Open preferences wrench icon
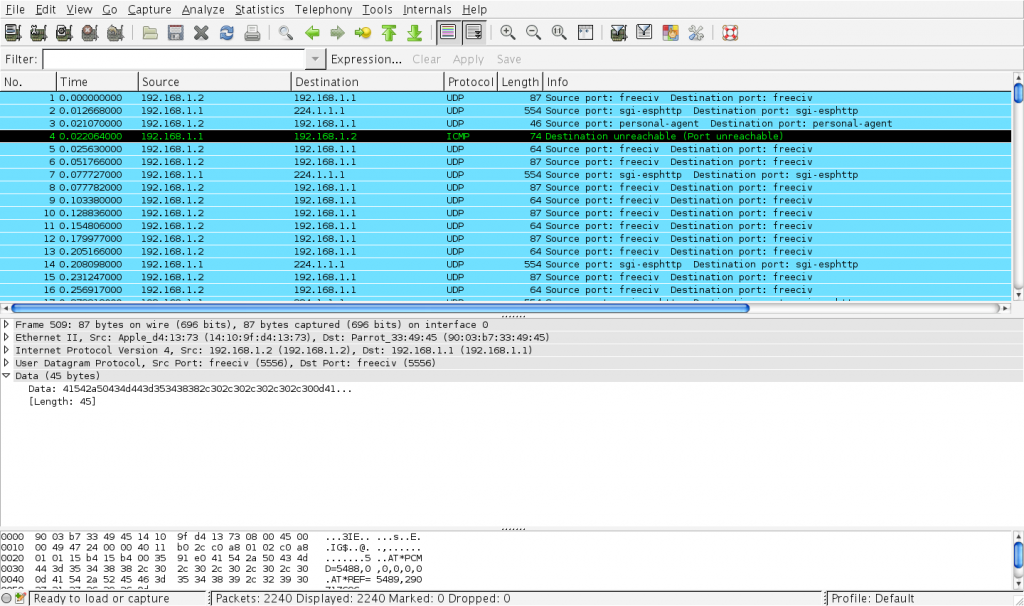 coord(696,33)
